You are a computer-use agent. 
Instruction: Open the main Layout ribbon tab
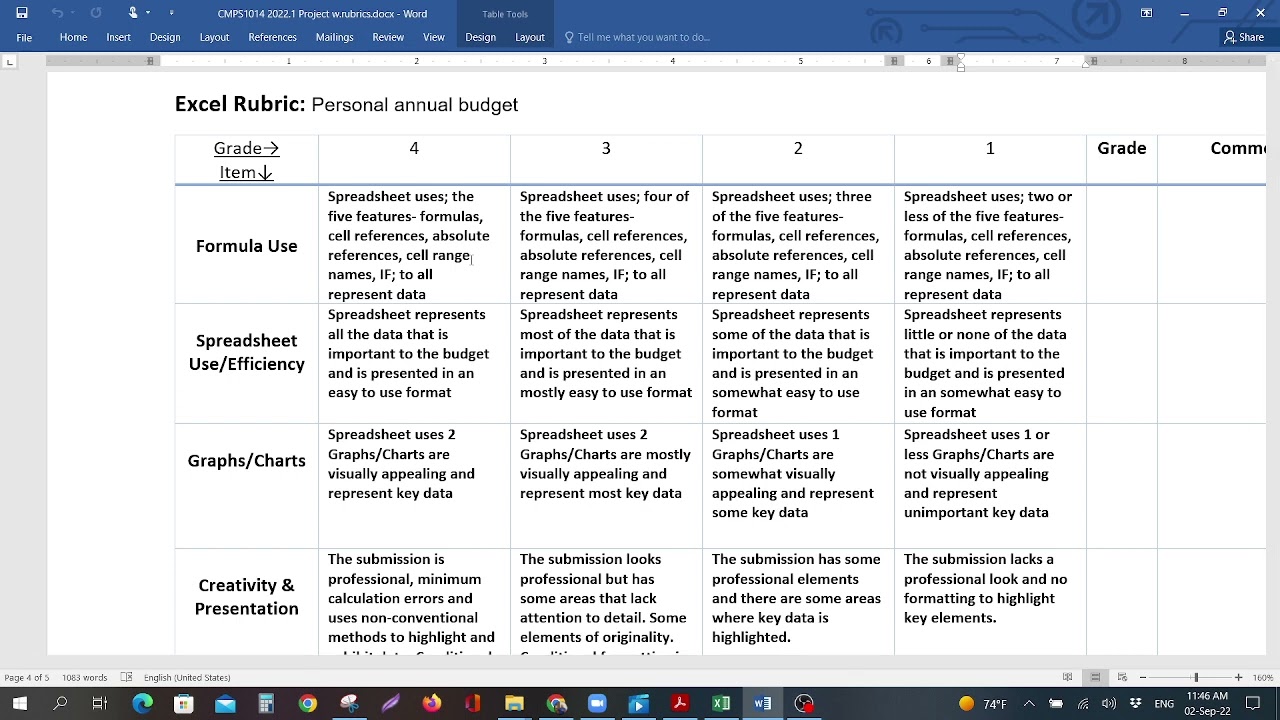coord(214,37)
